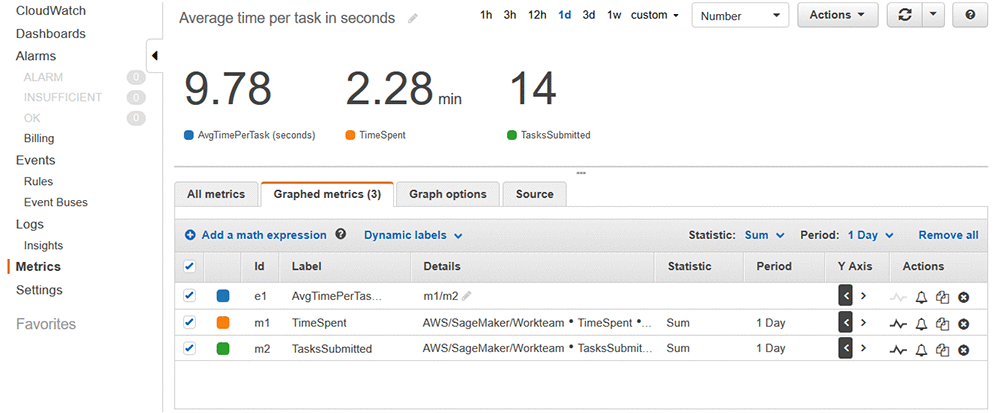This screenshot has width=1000, height=413.
Task: Open the custom time range dropdown
Action: pyautogui.click(x=654, y=15)
